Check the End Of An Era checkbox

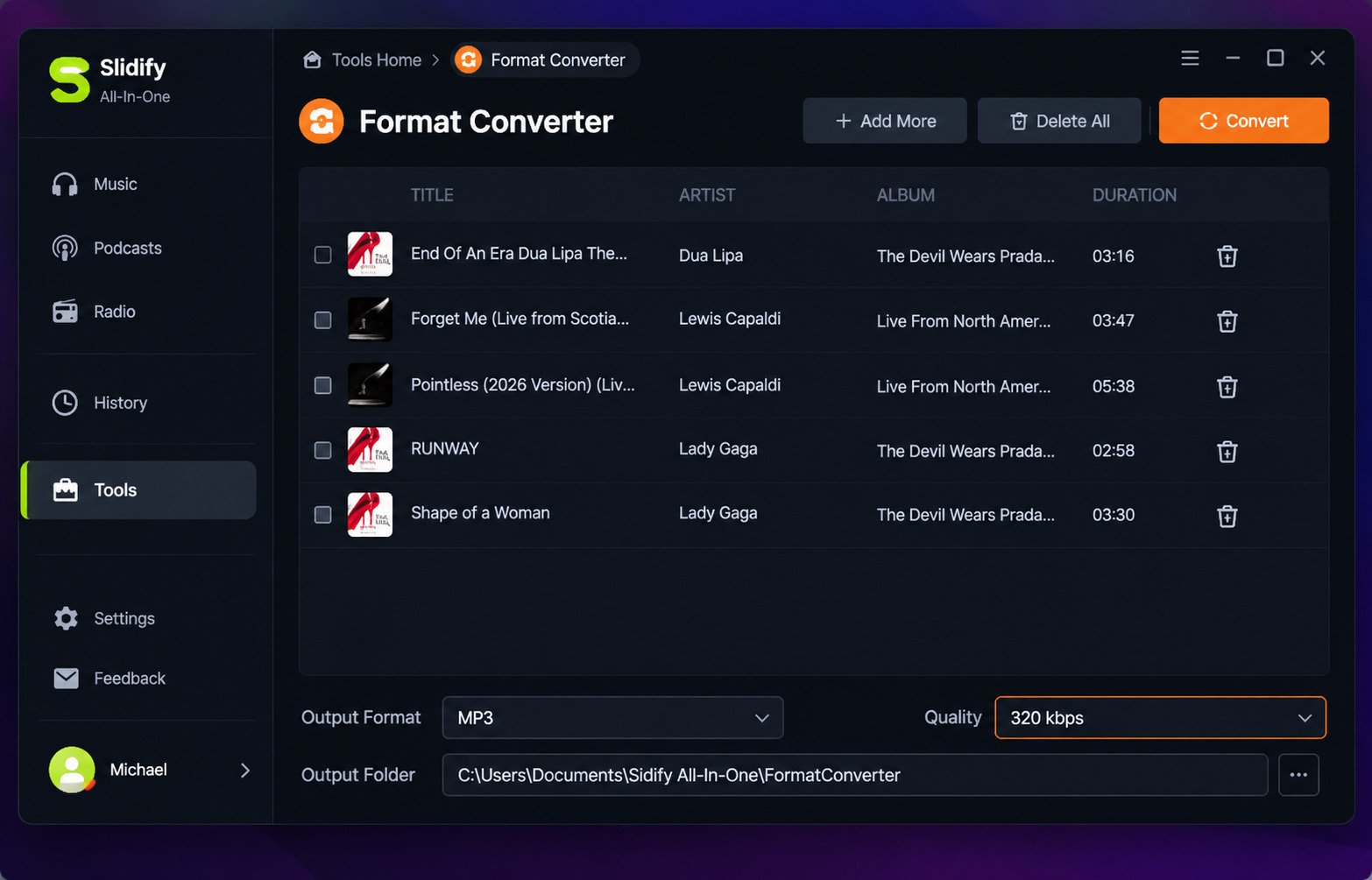[323, 255]
